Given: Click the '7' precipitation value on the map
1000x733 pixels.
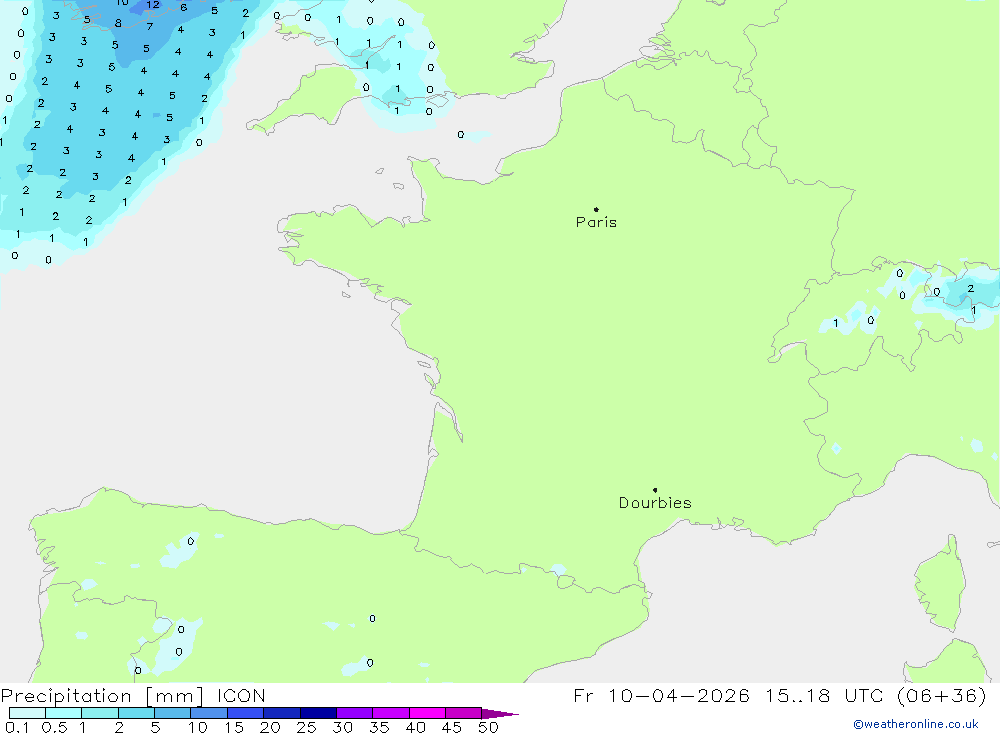Looking at the screenshot, I should [x=150, y=27].
